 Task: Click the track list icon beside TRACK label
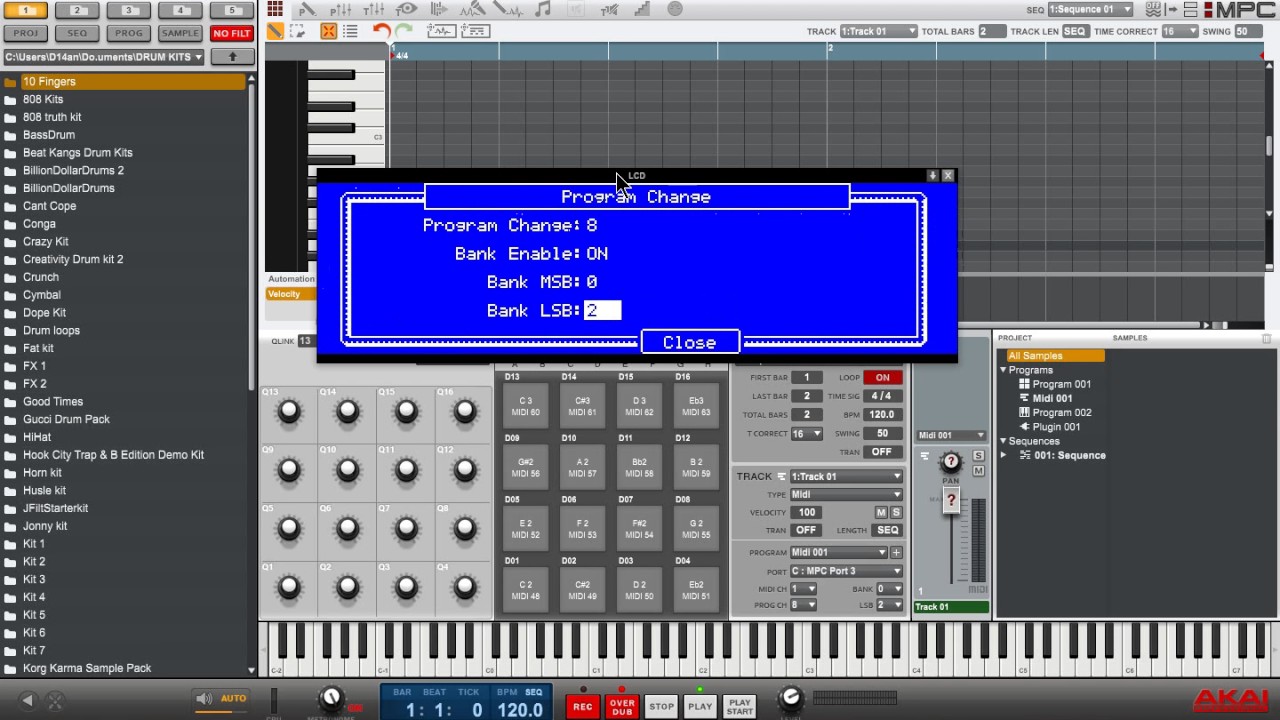click(782, 476)
